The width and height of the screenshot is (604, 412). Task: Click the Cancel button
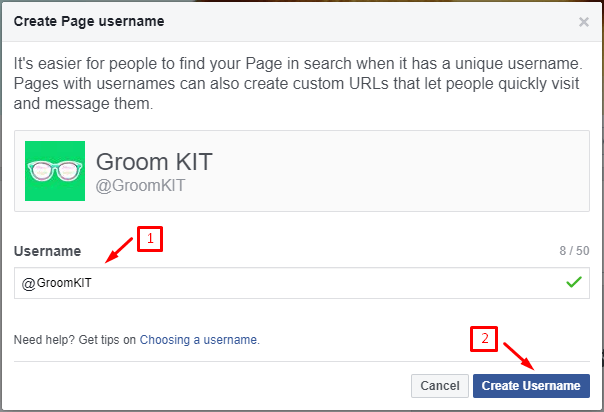coord(440,386)
